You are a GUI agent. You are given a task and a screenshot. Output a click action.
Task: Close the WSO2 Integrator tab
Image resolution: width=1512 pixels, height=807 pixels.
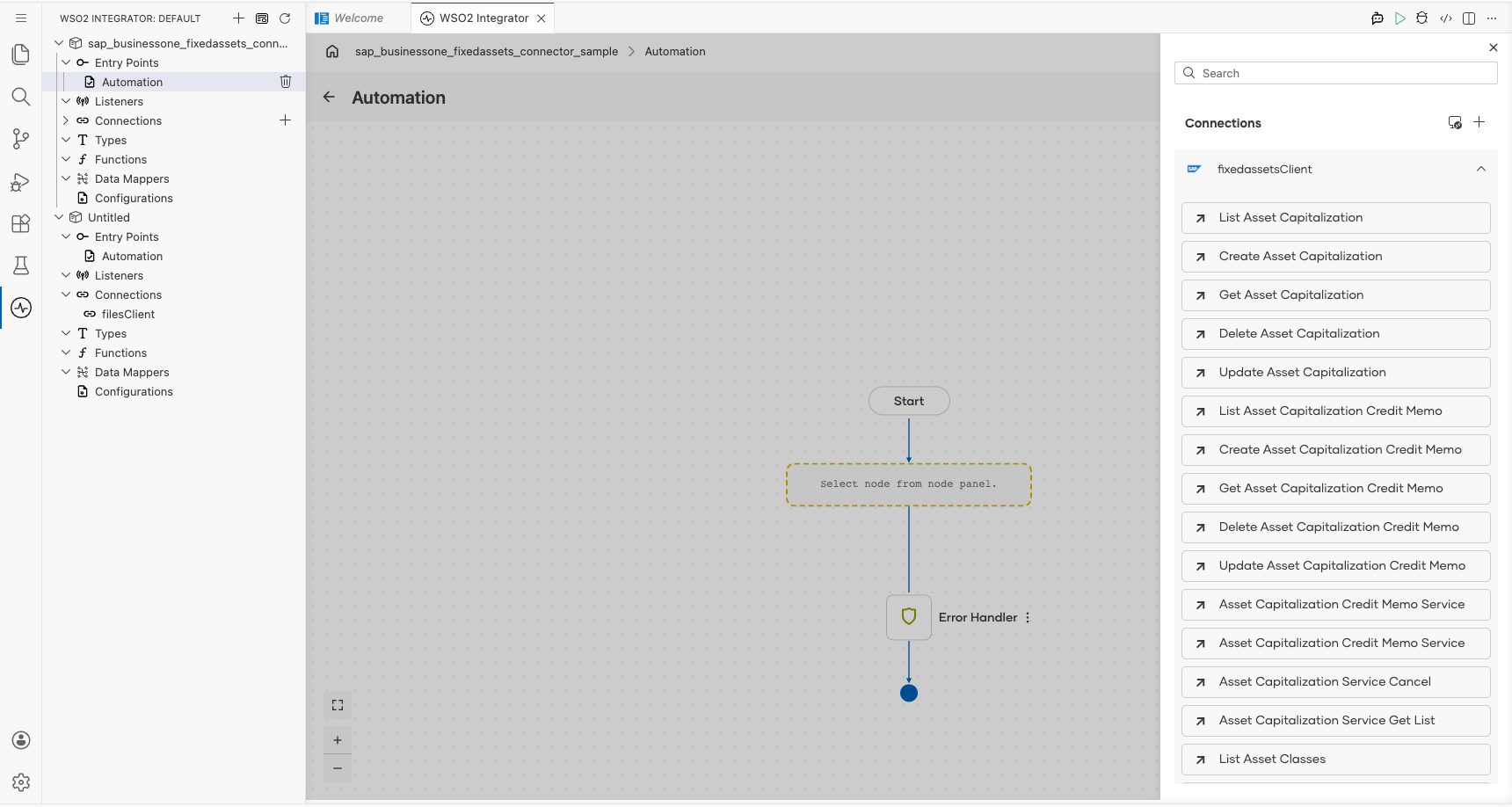[542, 18]
